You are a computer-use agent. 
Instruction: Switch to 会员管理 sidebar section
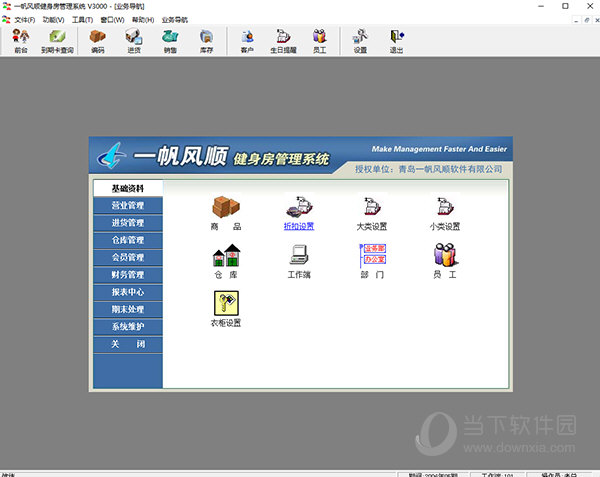click(128, 257)
